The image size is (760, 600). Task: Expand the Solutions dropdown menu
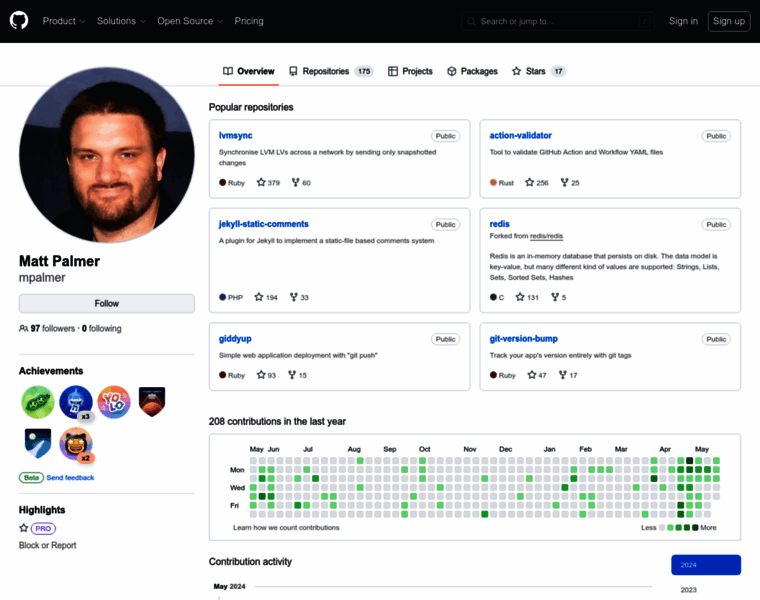121,21
